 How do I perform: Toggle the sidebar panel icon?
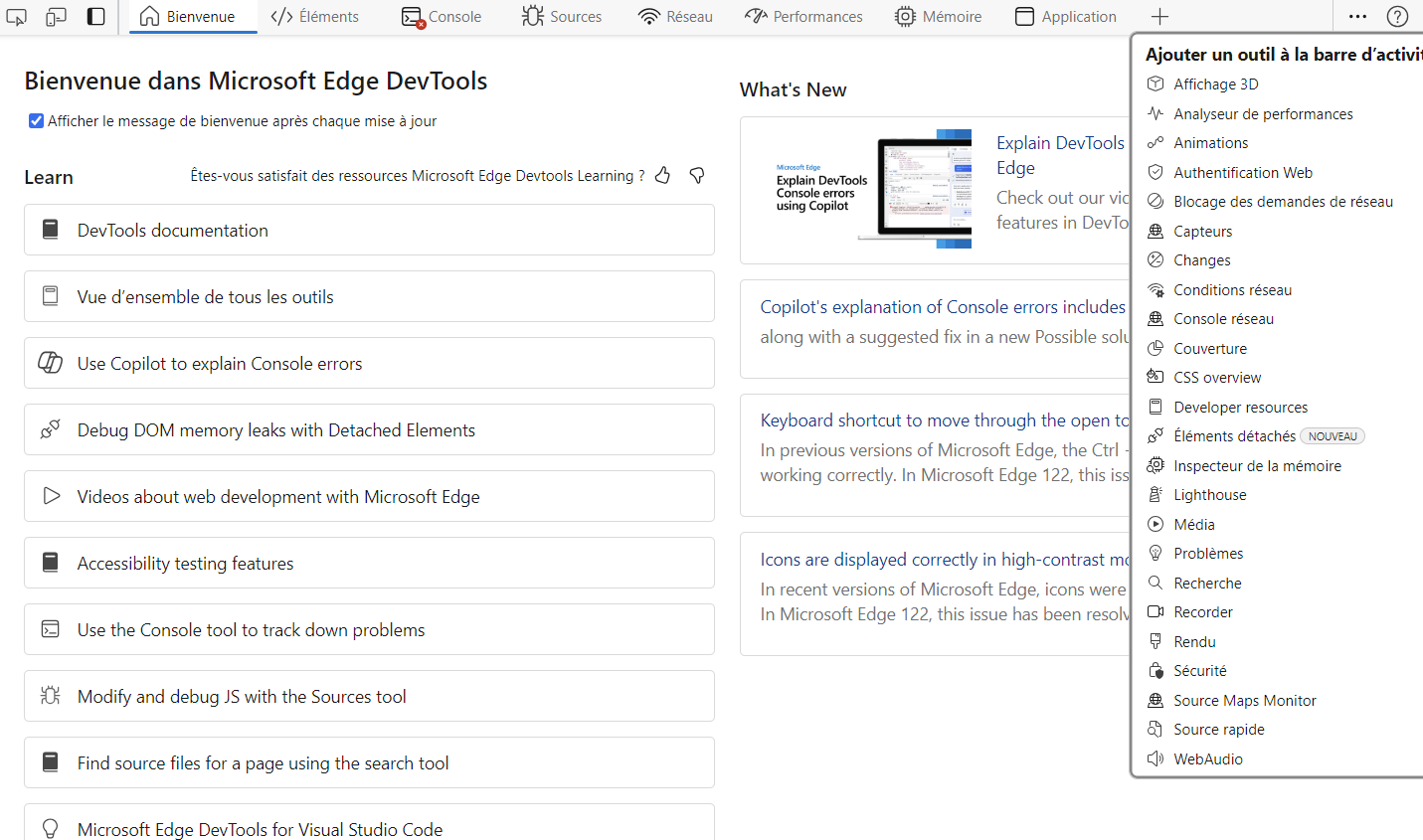coord(96,17)
